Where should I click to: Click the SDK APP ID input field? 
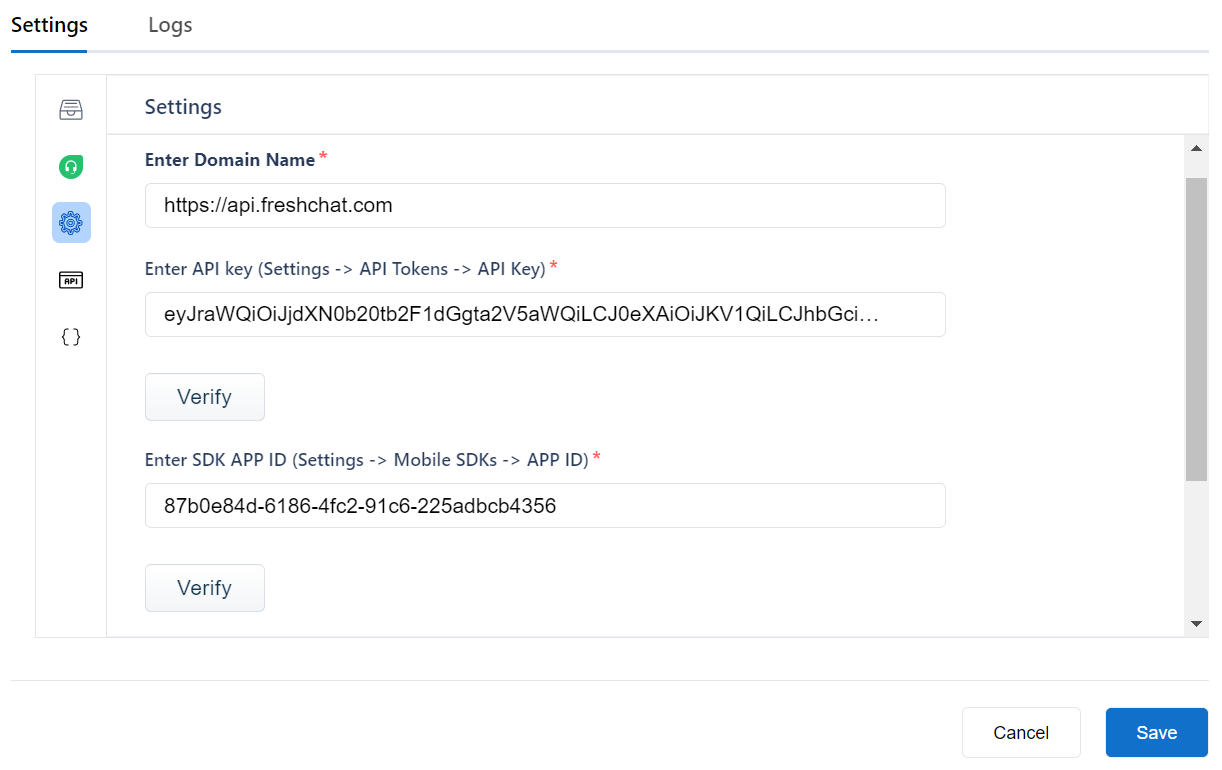click(545, 505)
